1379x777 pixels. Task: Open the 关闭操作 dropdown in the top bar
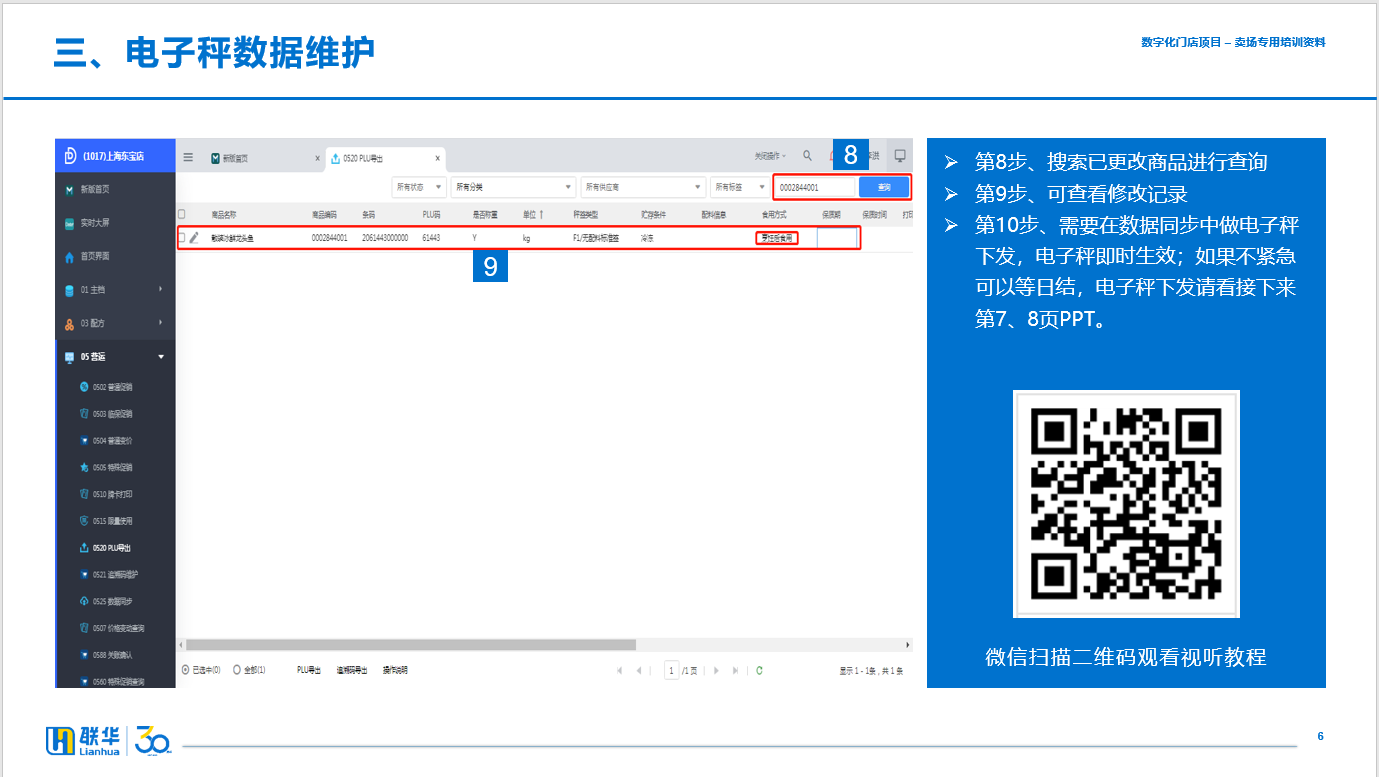point(770,156)
